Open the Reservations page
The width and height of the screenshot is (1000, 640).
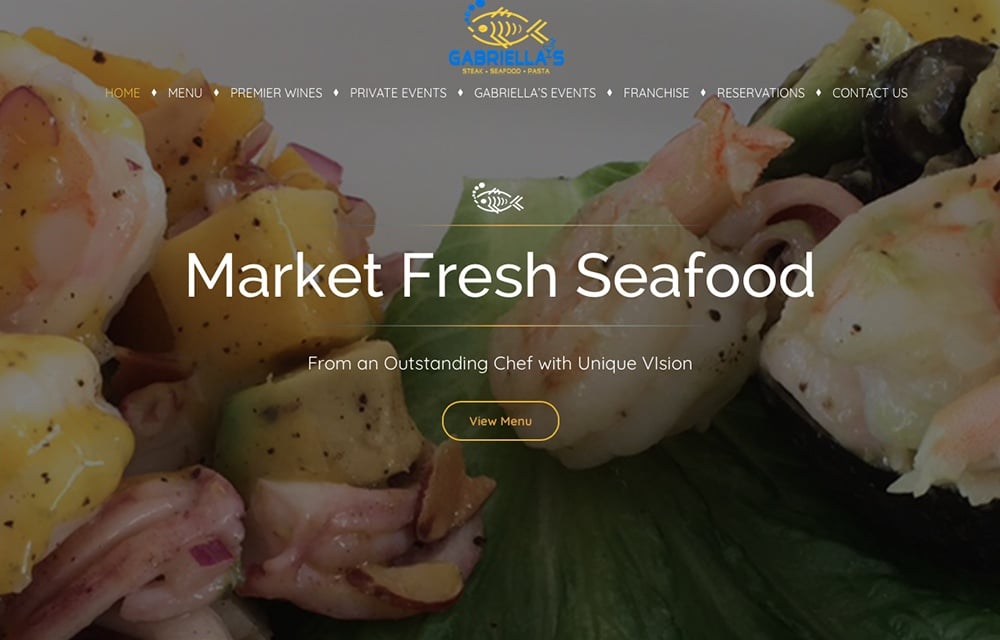(760, 93)
